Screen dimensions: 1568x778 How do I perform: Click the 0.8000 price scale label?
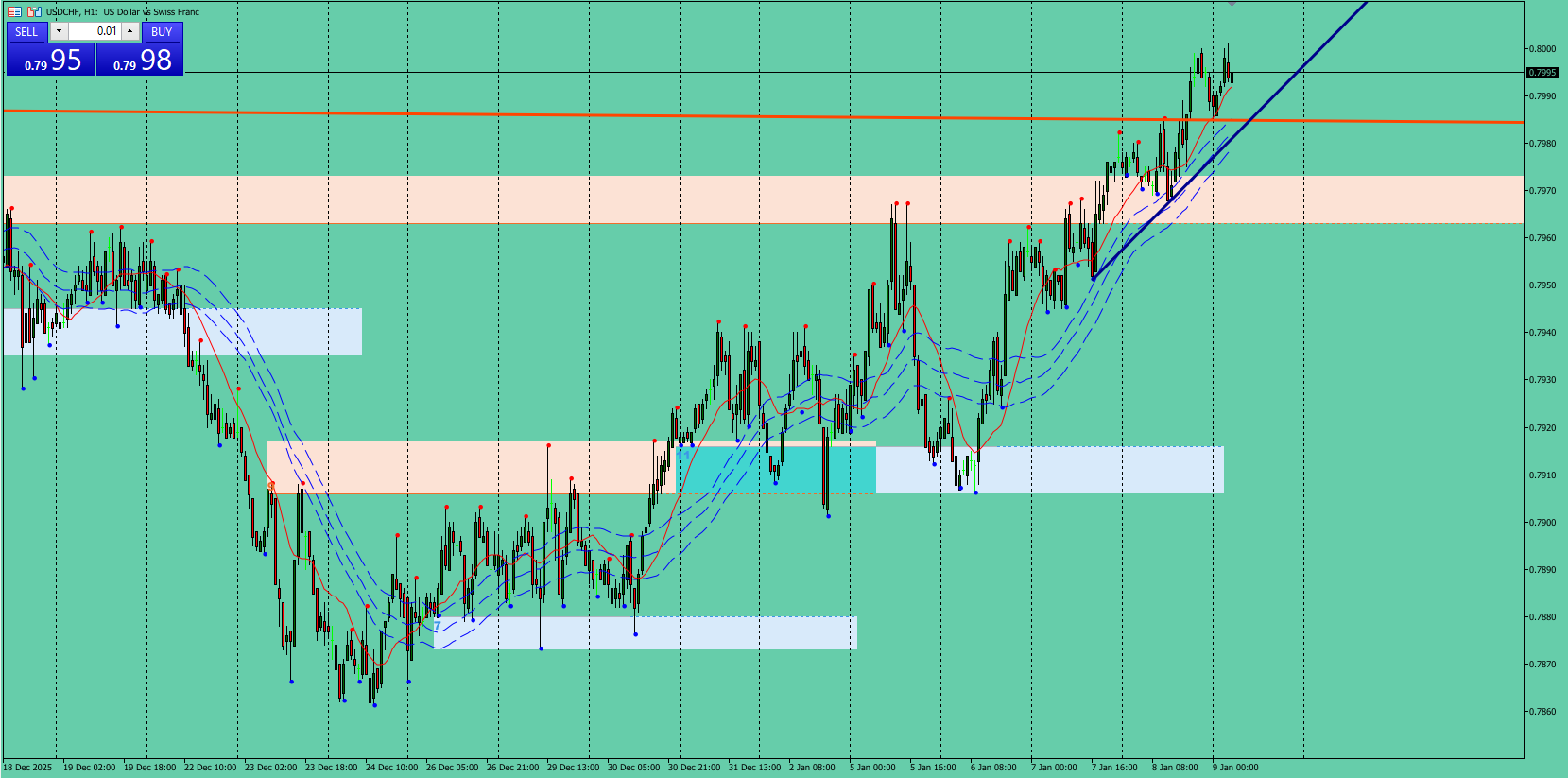point(1543,49)
